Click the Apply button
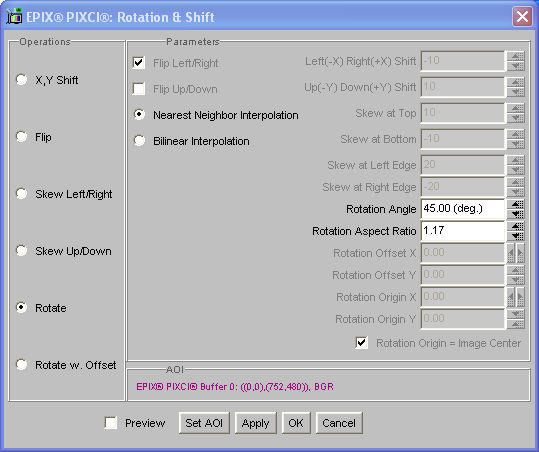Viewport: 539px width, 452px height. (255, 423)
